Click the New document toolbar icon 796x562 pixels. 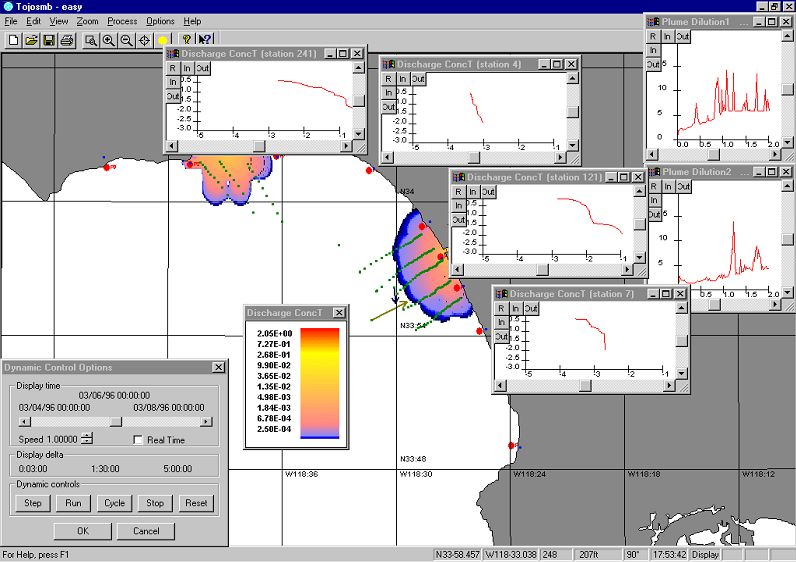tap(14, 40)
